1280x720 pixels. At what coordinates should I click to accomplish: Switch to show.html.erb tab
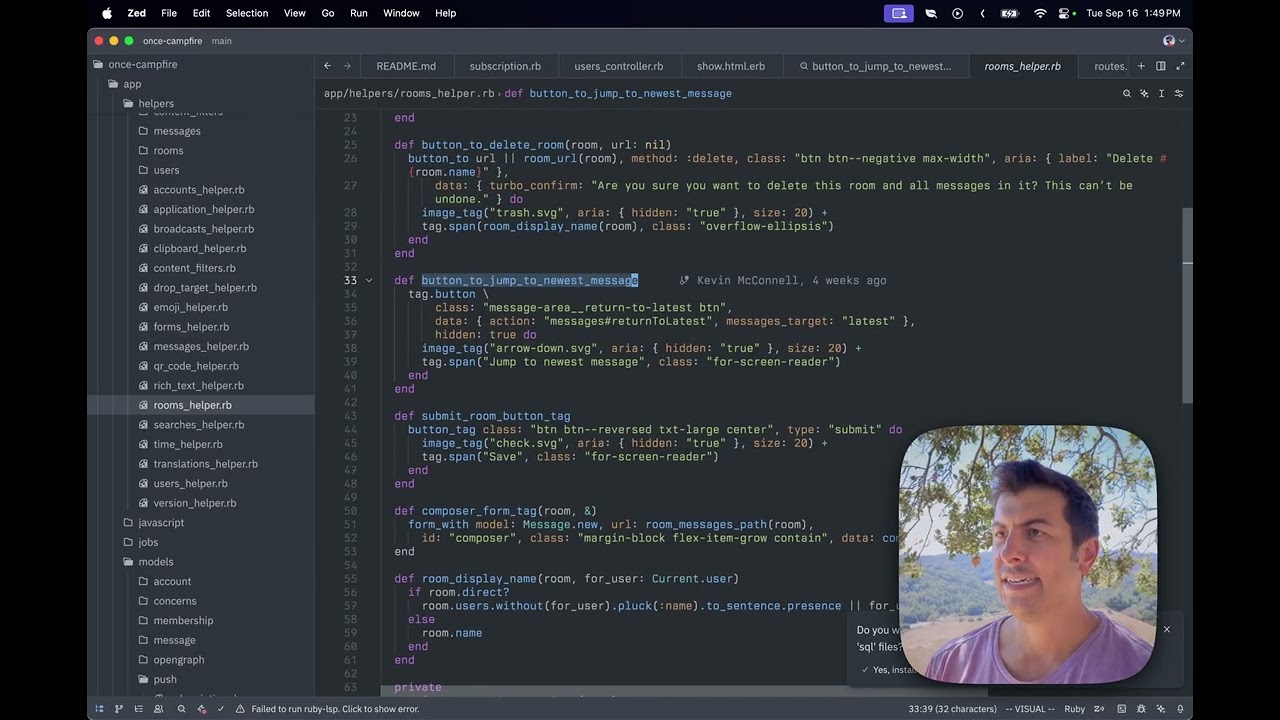731,66
